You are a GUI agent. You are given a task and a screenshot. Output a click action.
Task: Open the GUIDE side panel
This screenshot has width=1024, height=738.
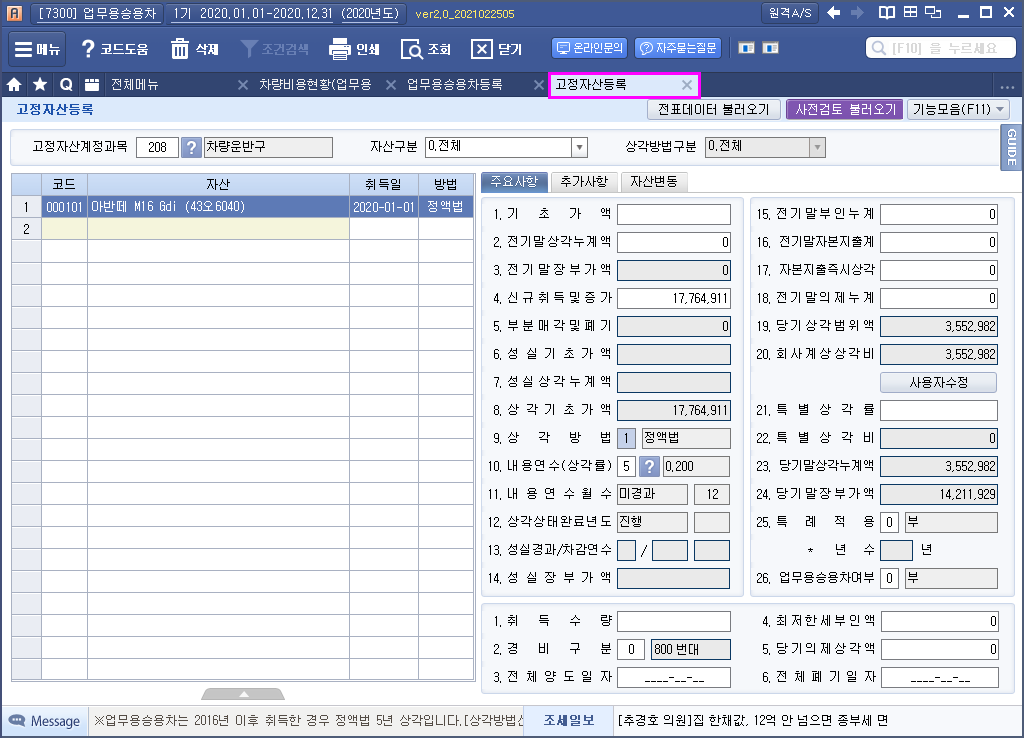[1012, 148]
